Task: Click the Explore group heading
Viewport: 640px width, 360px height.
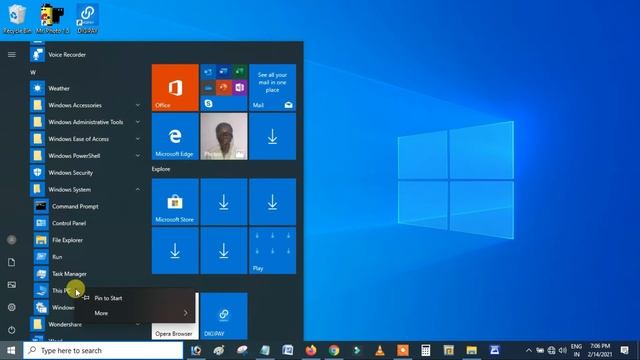Action: click(x=161, y=169)
